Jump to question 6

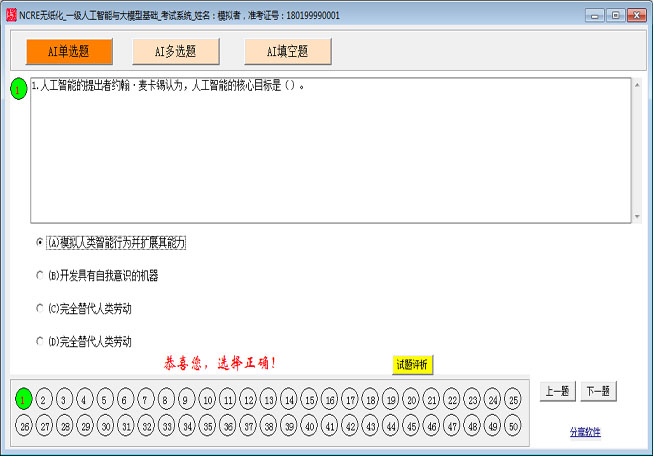pos(125,399)
